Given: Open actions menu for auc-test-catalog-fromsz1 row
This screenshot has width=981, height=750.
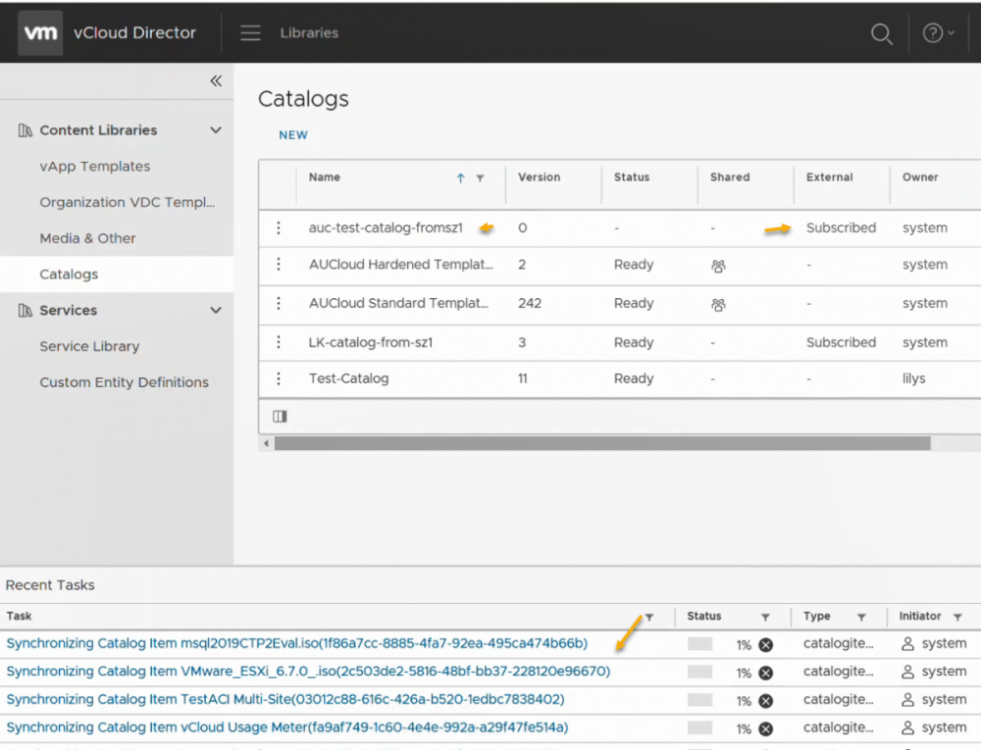Looking at the screenshot, I should (279, 228).
